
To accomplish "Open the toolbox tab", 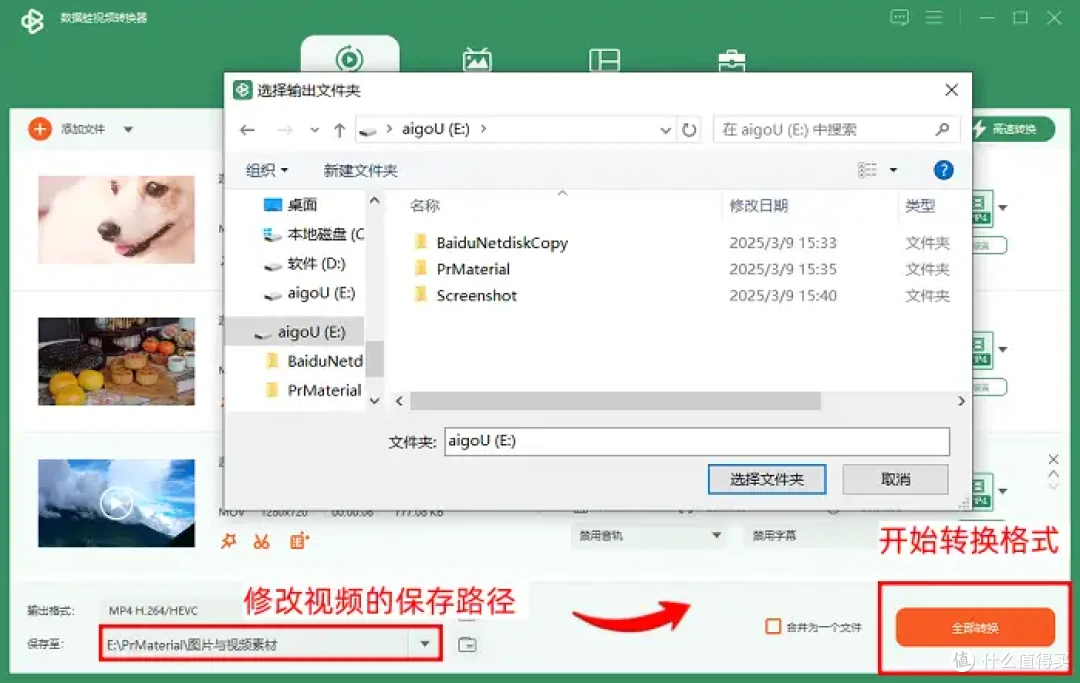I will click(x=731, y=60).
